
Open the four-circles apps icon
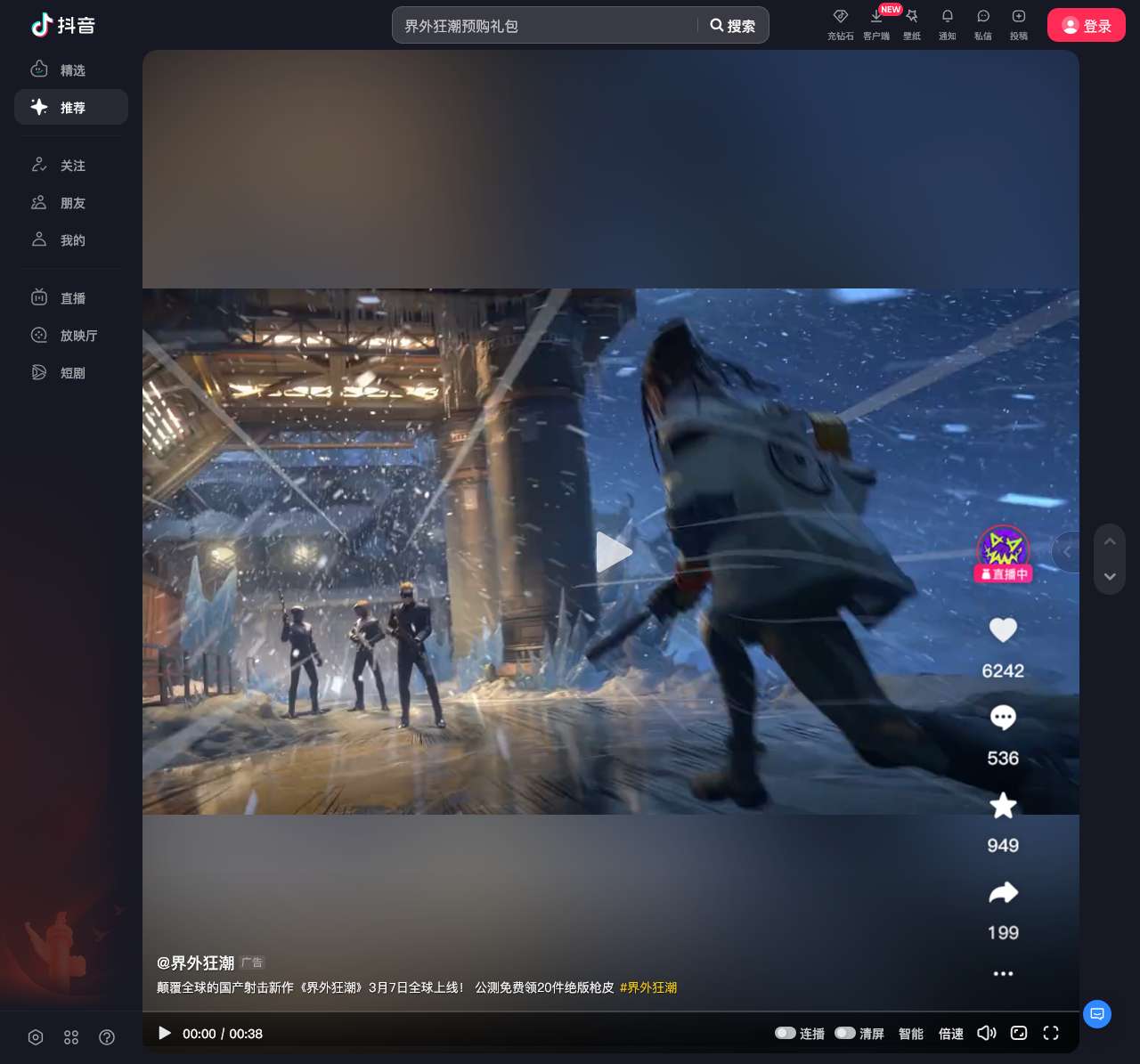tap(71, 1037)
